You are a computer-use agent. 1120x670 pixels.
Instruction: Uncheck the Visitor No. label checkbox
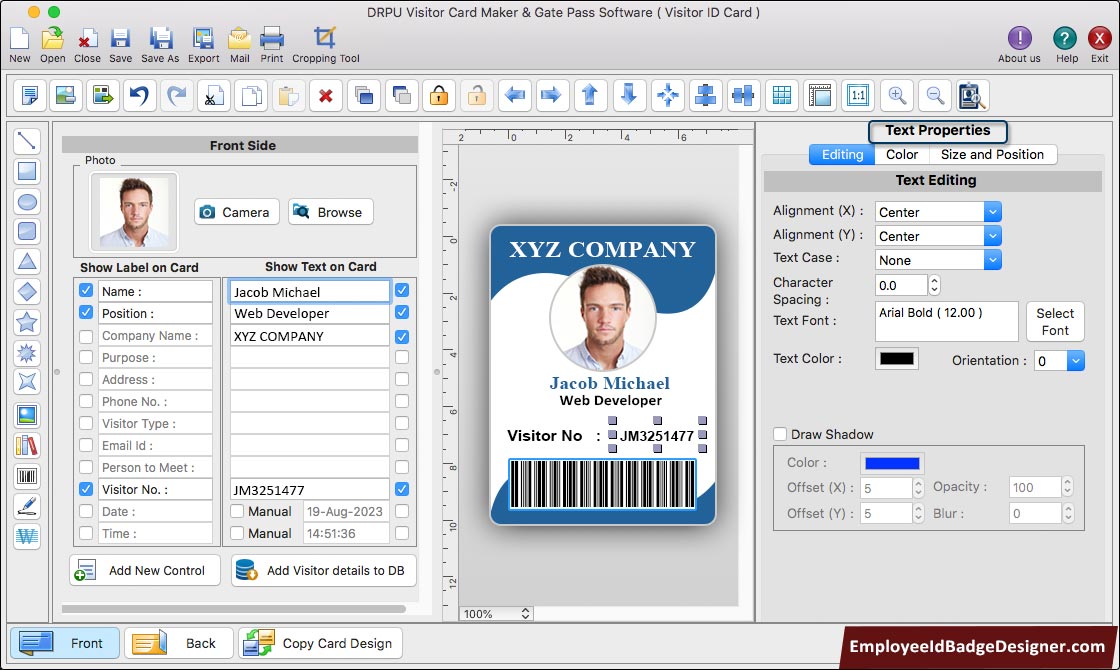tap(86, 489)
